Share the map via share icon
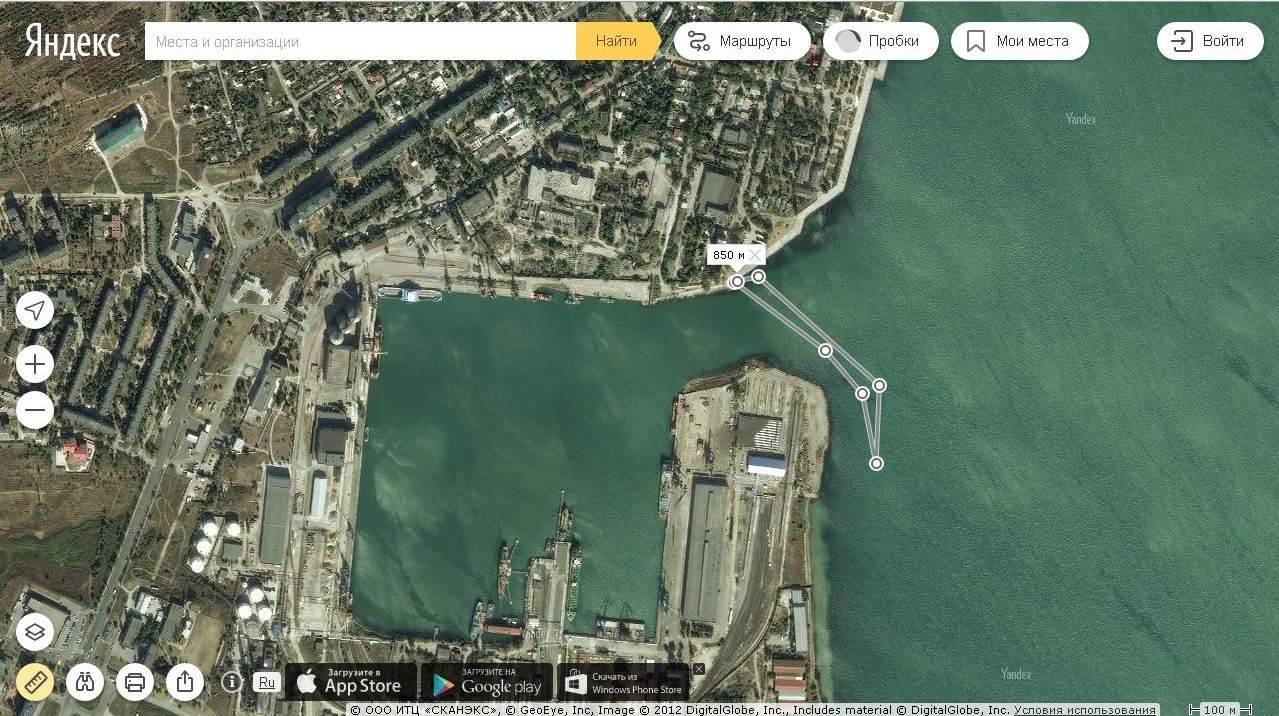1279x716 pixels. (x=185, y=682)
